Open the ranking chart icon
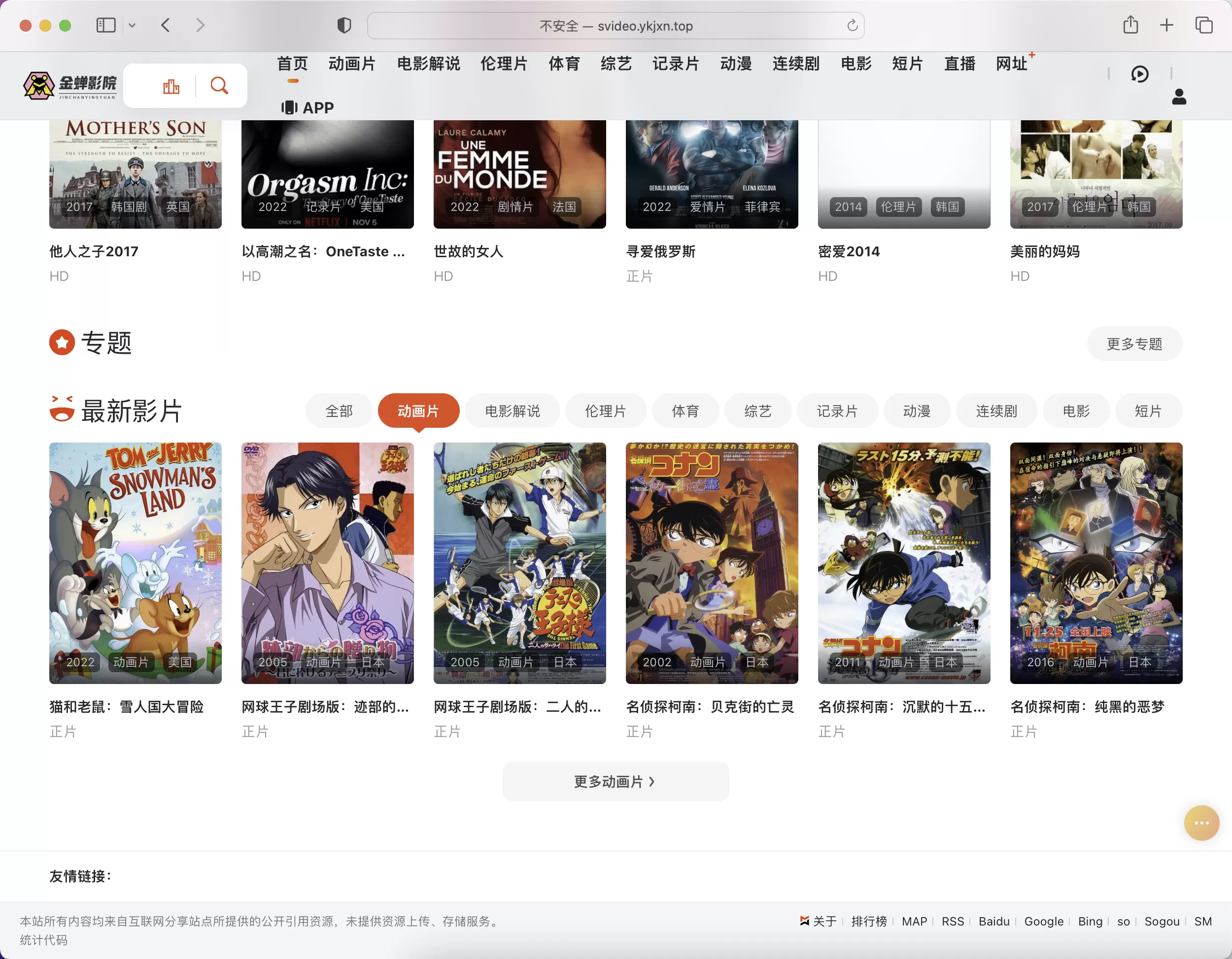The width and height of the screenshot is (1232, 959). tap(171, 86)
